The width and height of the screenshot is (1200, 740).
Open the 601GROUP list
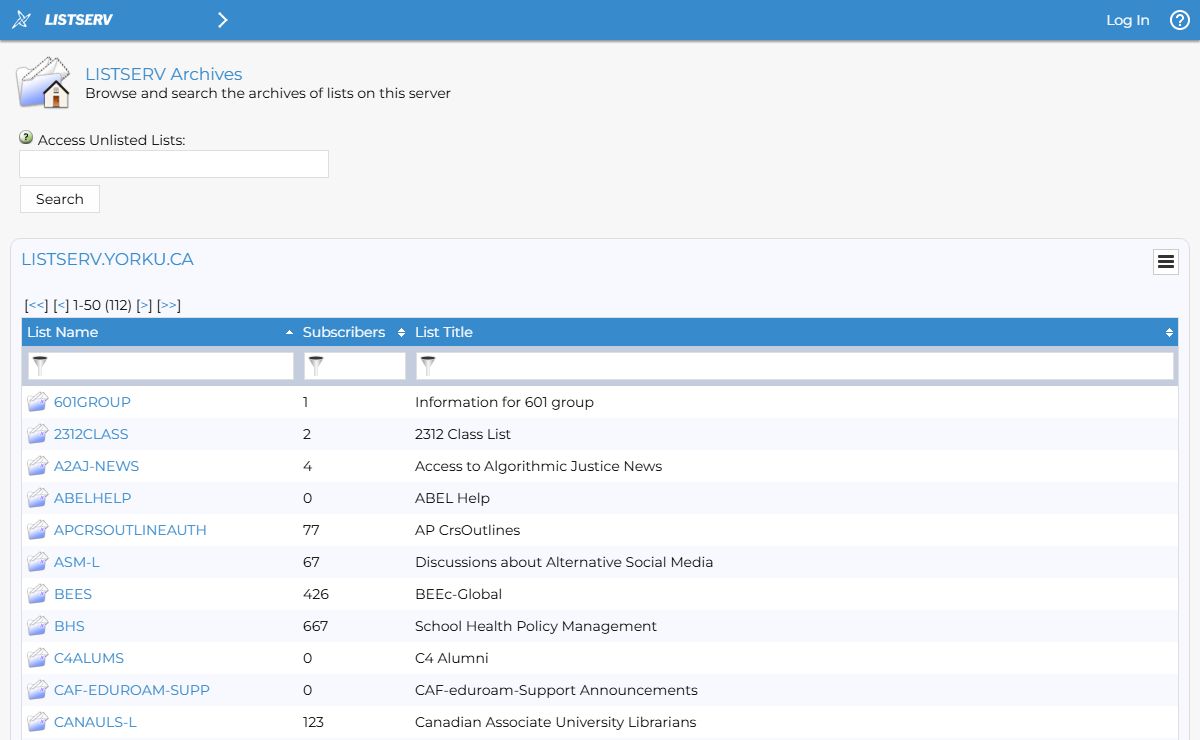(92, 402)
